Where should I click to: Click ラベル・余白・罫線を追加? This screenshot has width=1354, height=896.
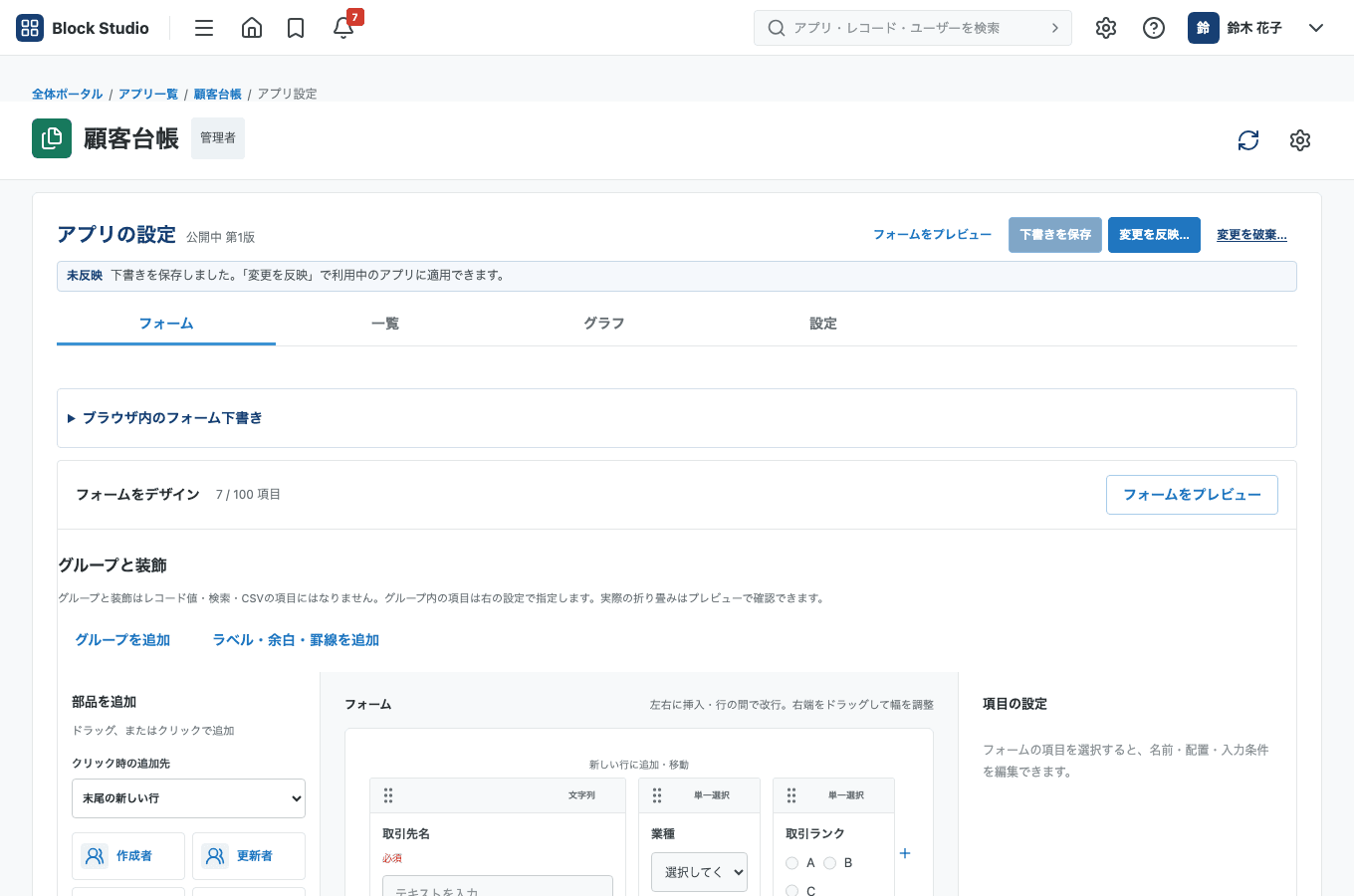[296, 640]
